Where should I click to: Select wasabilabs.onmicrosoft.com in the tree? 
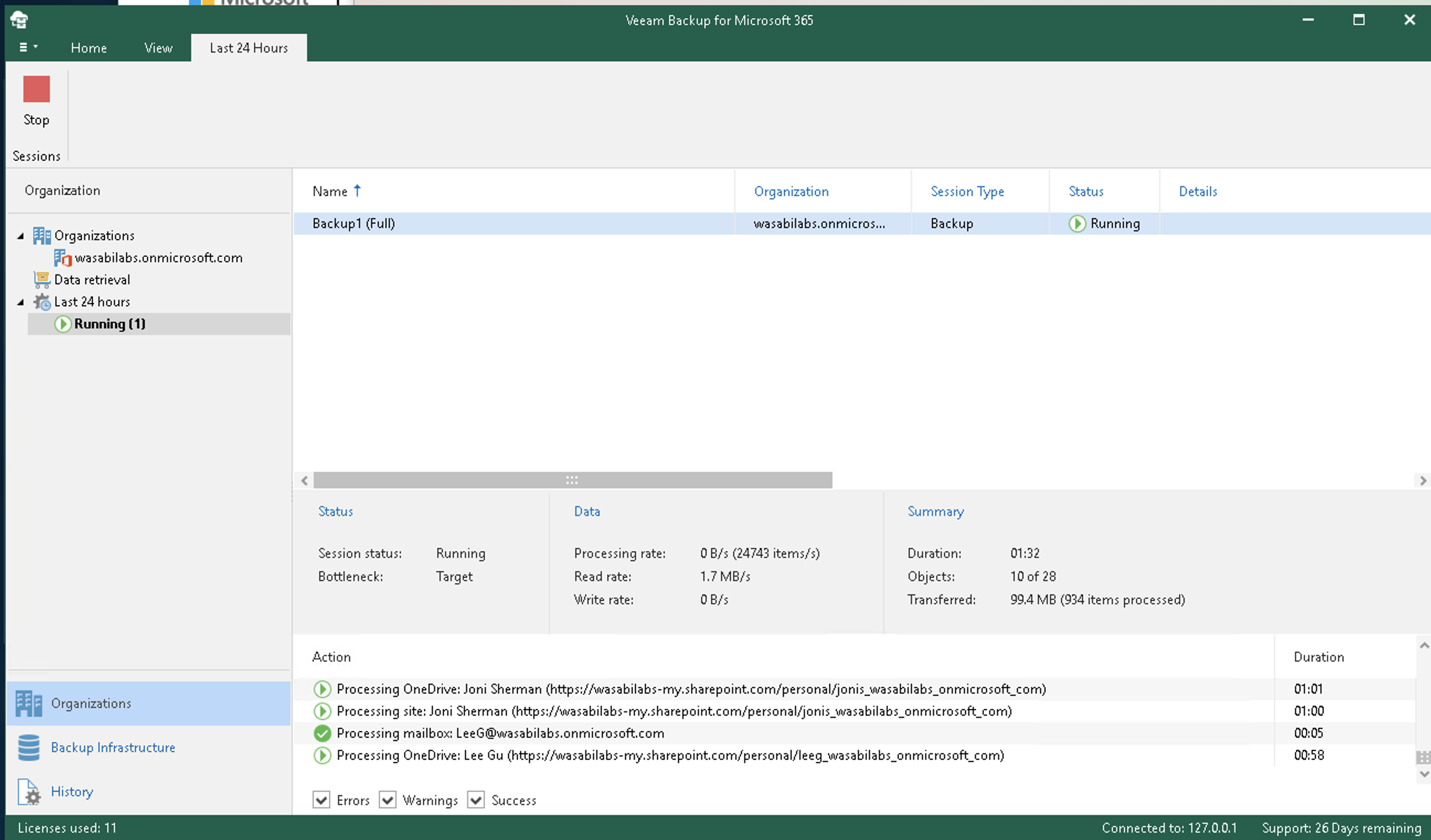coord(158,258)
